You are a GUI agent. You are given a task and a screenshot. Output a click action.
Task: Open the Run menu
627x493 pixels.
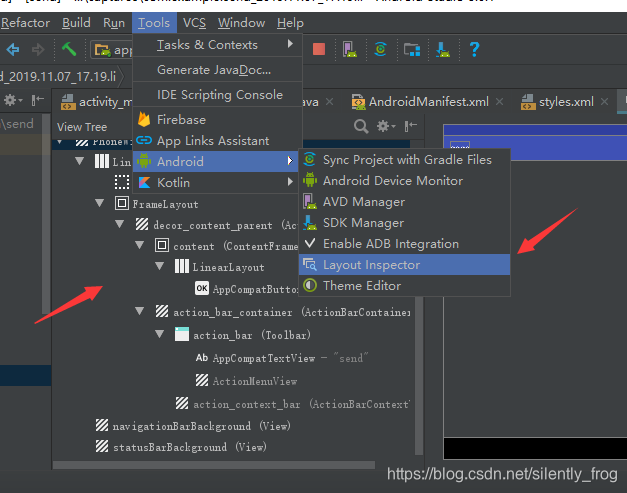[x=114, y=23]
